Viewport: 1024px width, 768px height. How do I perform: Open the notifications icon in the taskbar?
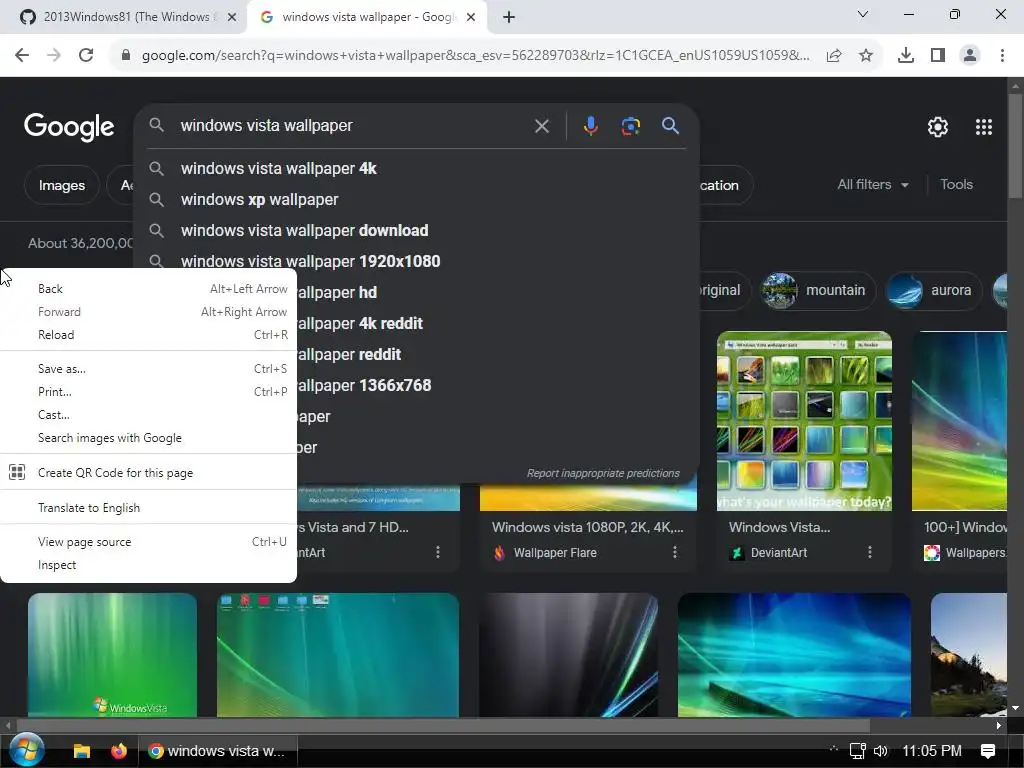(988, 751)
